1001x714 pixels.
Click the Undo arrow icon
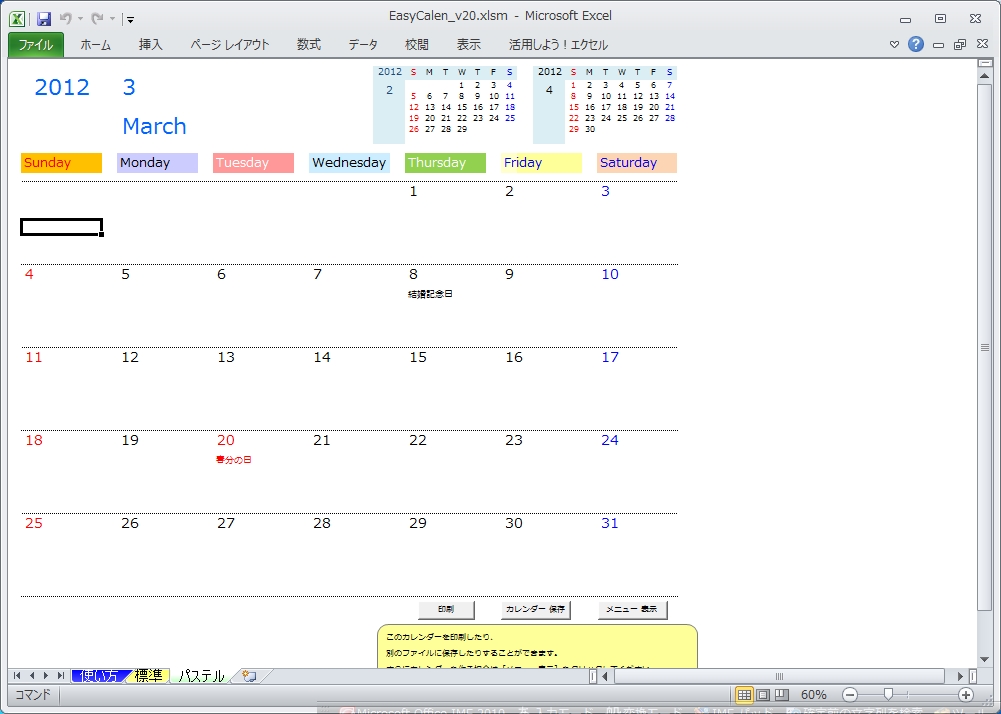pos(65,19)
